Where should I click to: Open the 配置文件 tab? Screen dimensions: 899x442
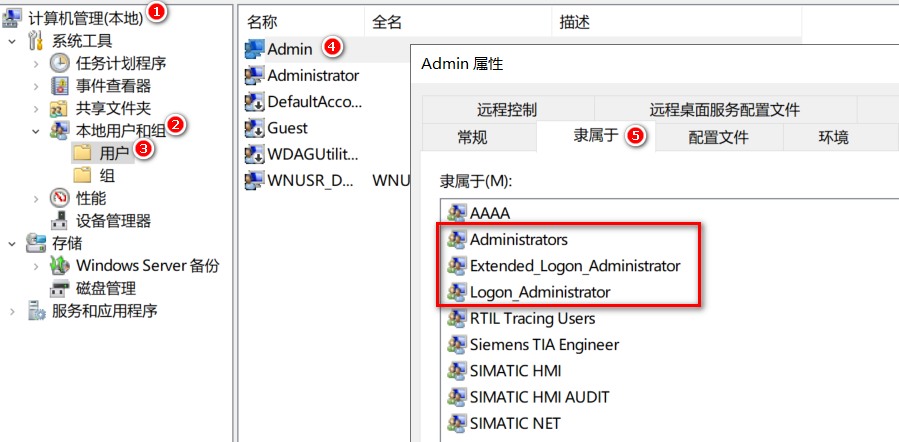click(x=718, y=137)
